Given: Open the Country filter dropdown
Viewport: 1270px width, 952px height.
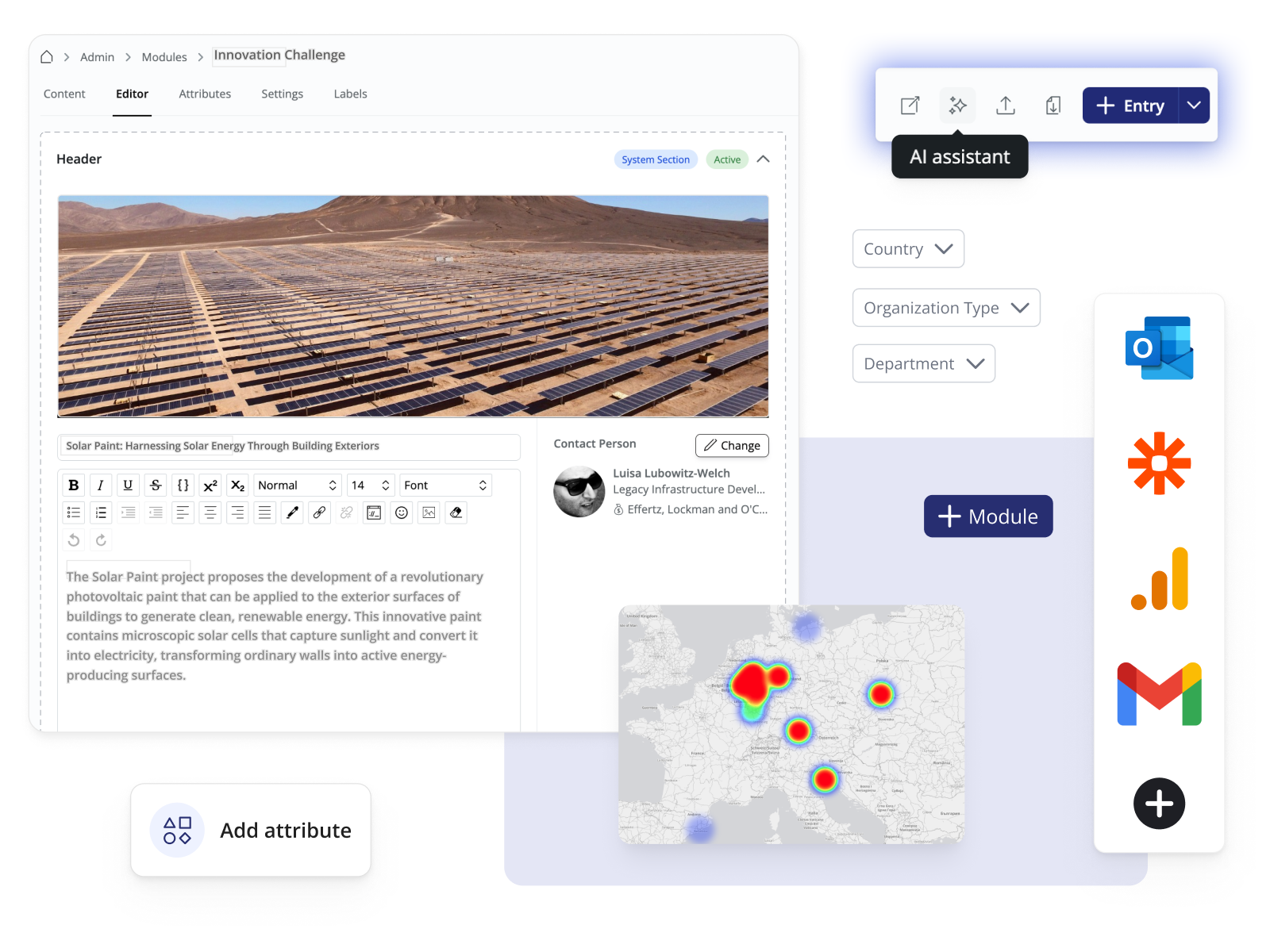Looking at the screenshot, I should pos(908,249).
